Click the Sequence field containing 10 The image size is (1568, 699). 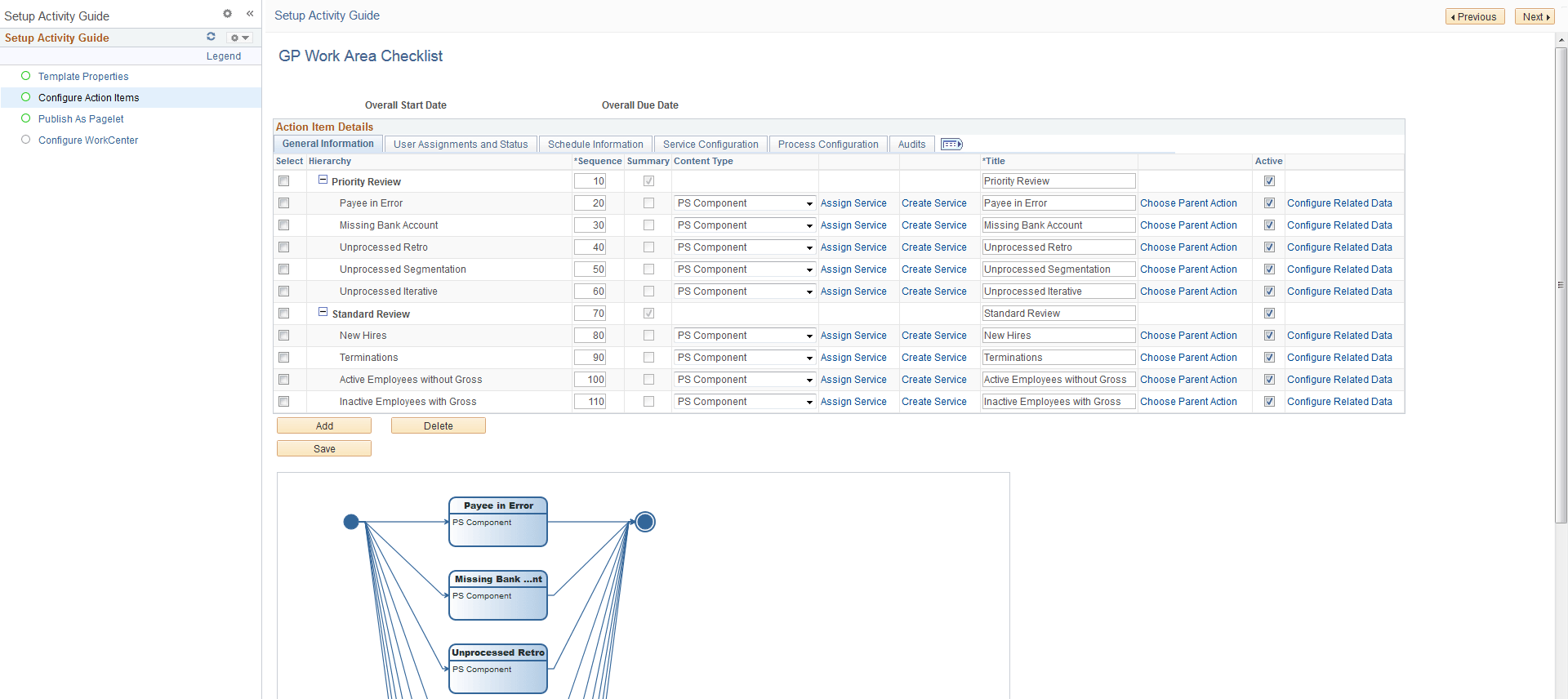590,181
